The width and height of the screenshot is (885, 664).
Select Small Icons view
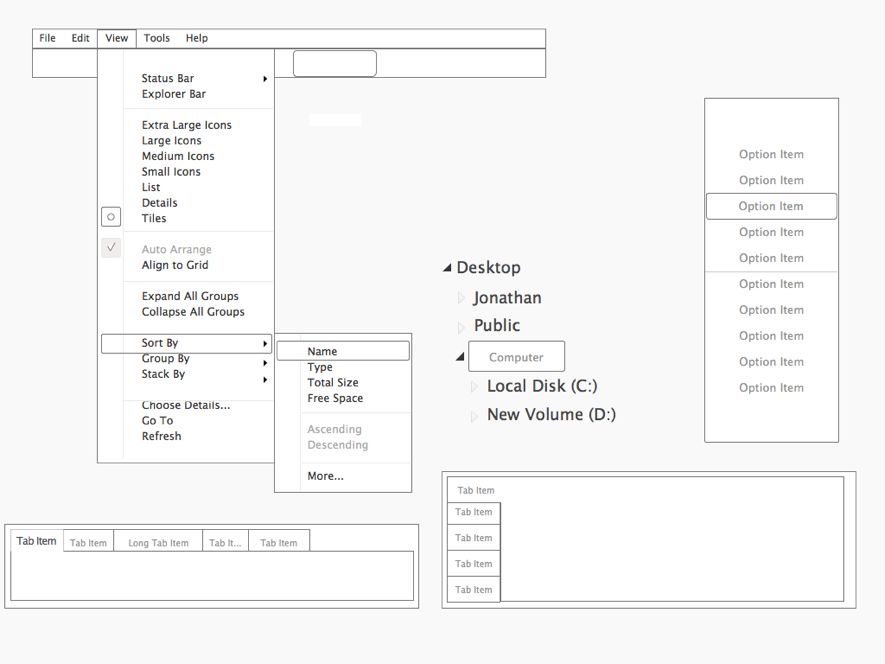[170, 172]
